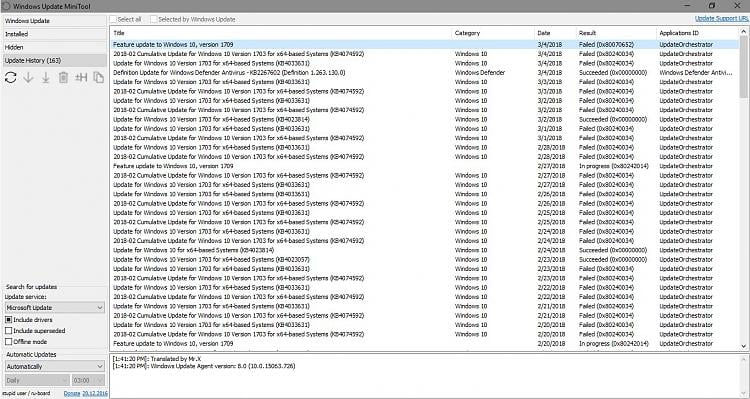Sort by the Date column header
This screenshot has width=750, height=399.
555,33
